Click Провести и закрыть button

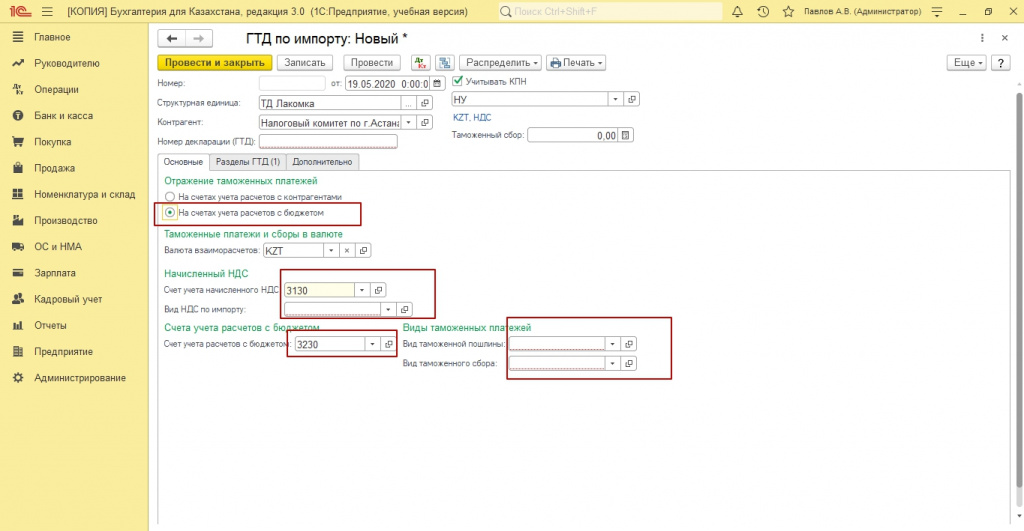pyautogui.click(x=214, y=63)
